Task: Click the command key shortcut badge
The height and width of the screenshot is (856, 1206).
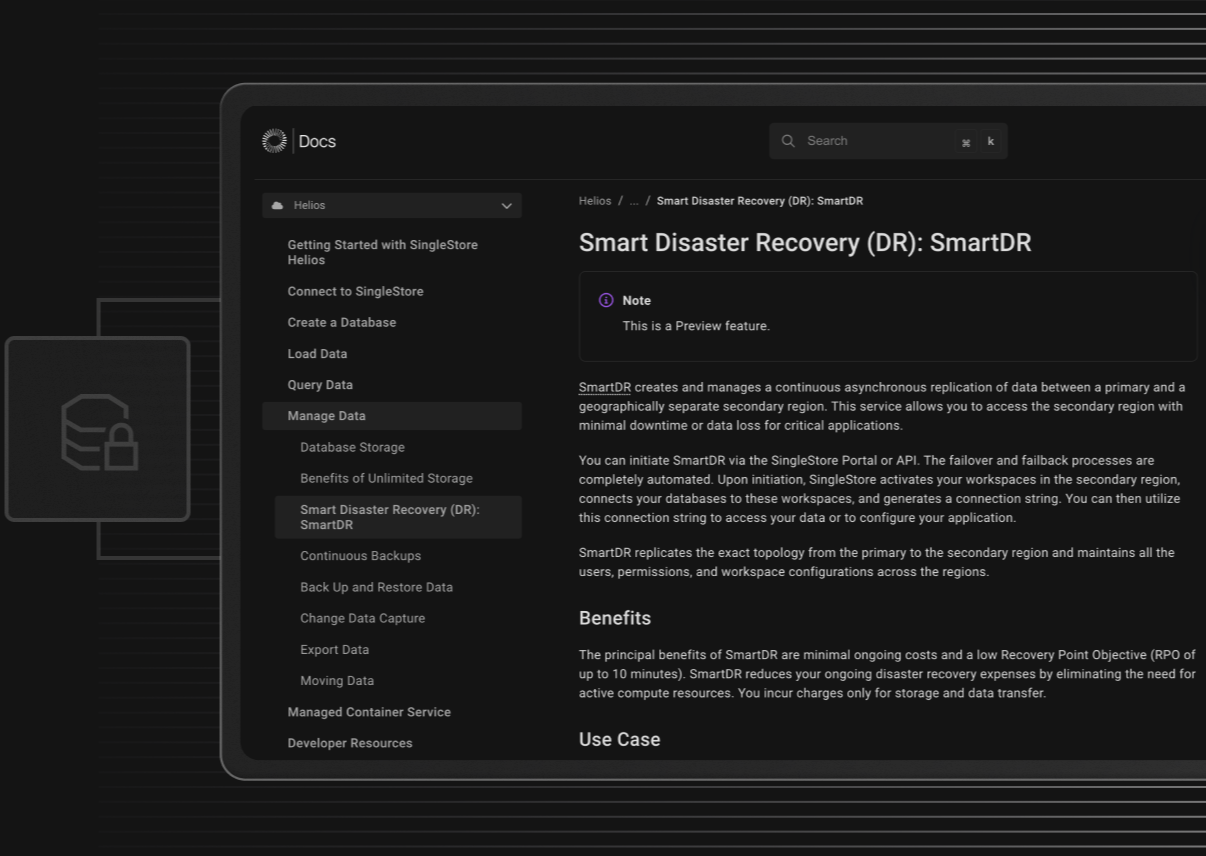Action: [x=966, y=142]
